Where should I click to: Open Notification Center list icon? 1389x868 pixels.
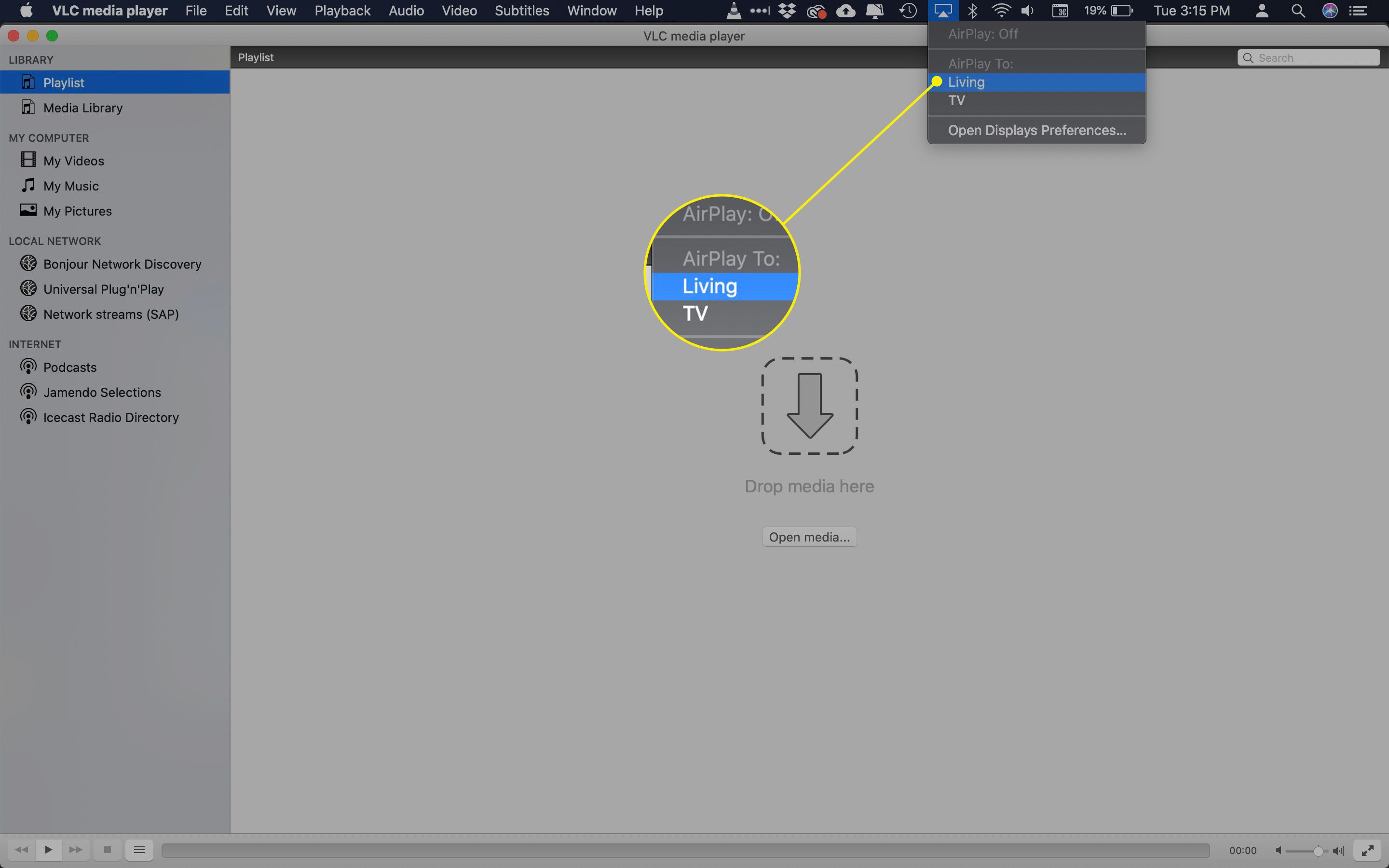(x=1359, y=10)
